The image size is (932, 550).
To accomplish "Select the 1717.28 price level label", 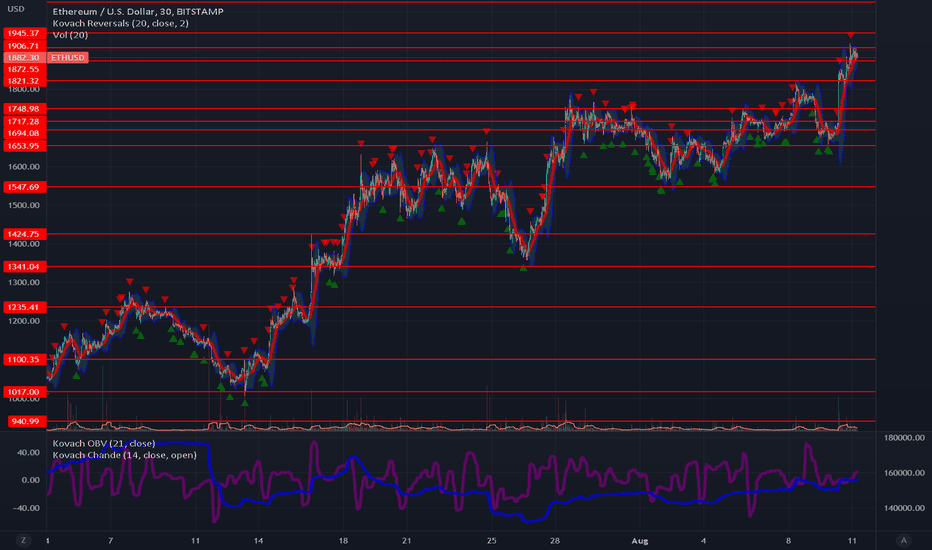I will tap(24, 121).
